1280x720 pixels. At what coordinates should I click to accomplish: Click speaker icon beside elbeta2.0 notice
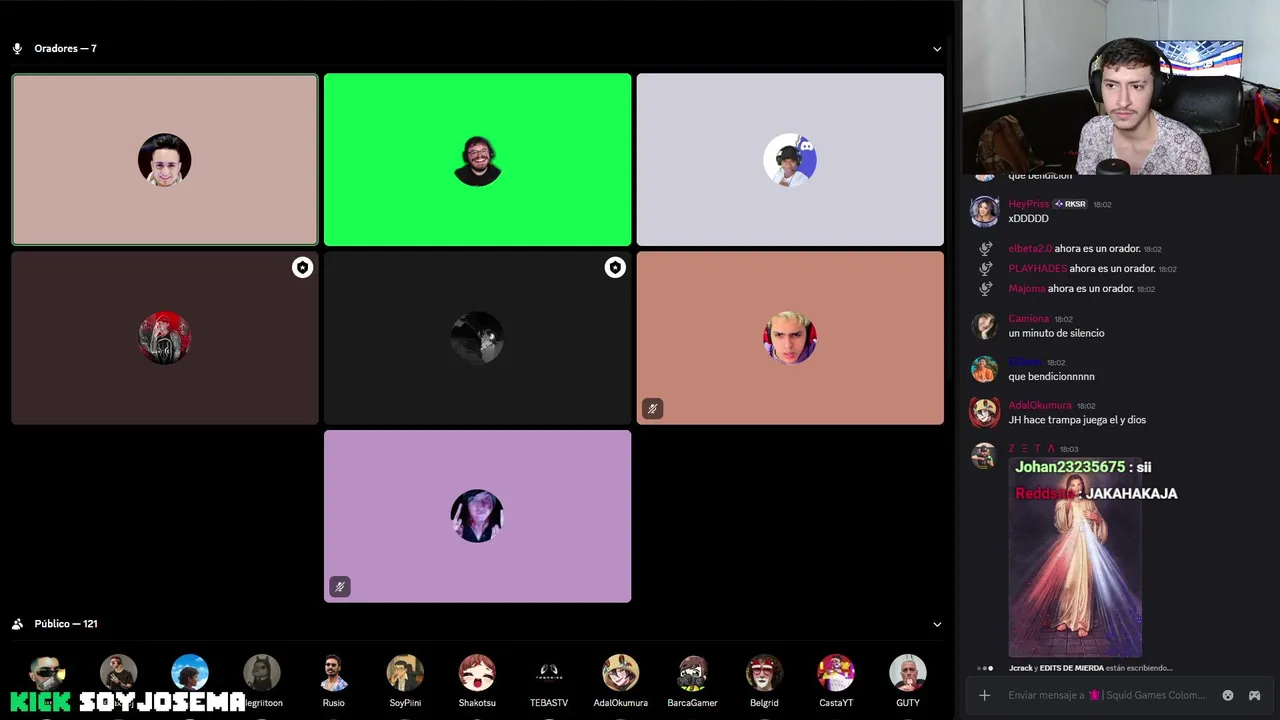(985, 248)
